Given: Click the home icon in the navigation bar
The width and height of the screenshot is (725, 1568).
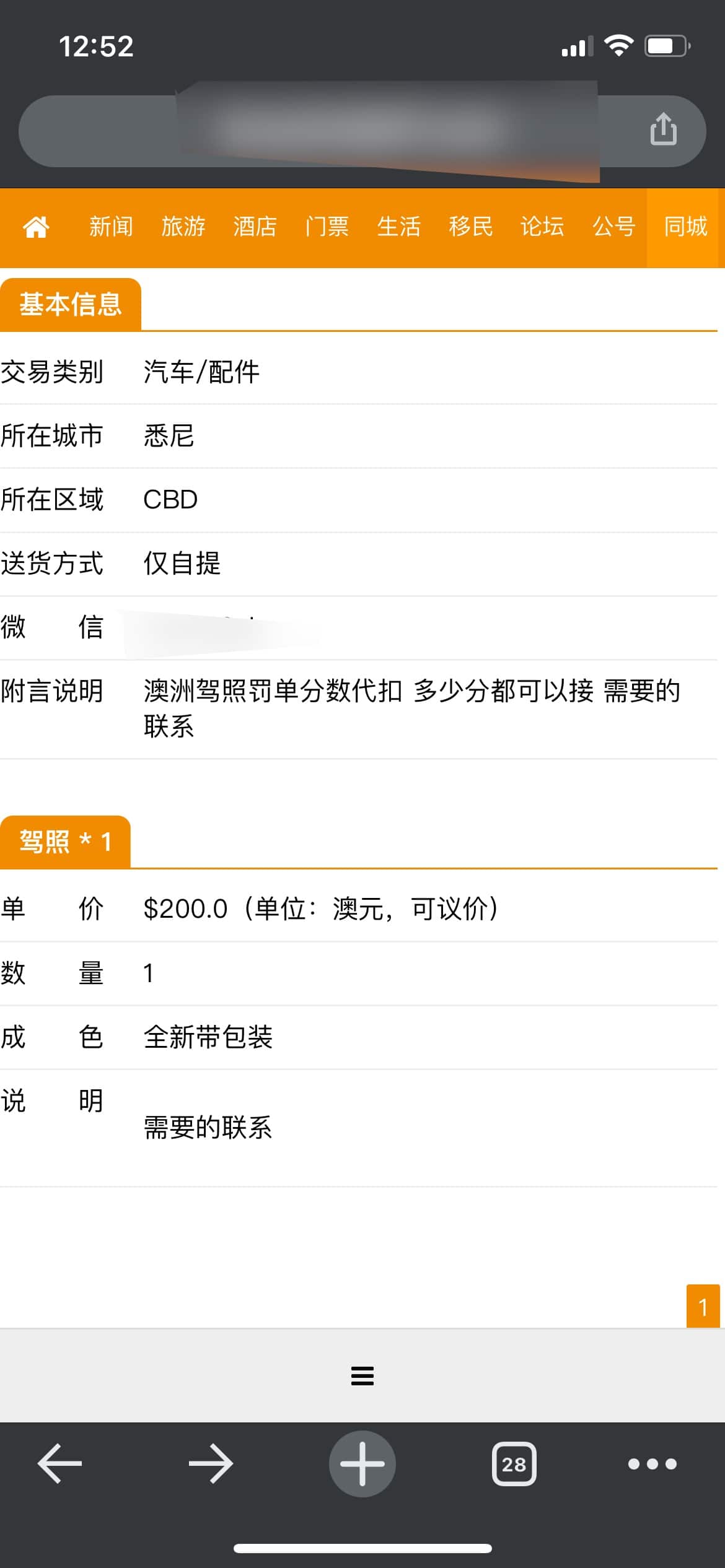Looking at the screenshot, I should (37, 227).
